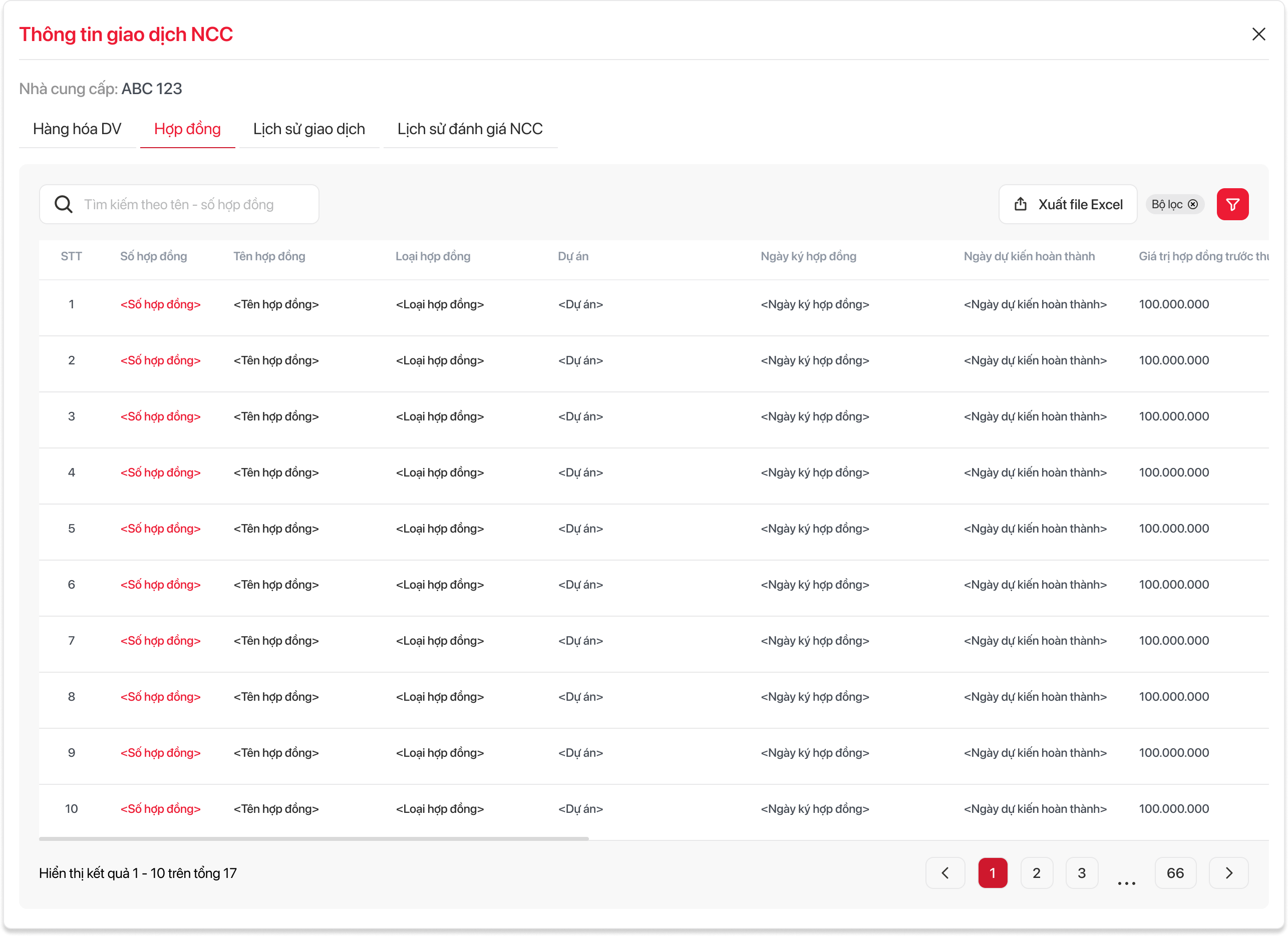Go to next page with right chevron
Screen dimensions: 1288x936
[x=1228, y=872]
